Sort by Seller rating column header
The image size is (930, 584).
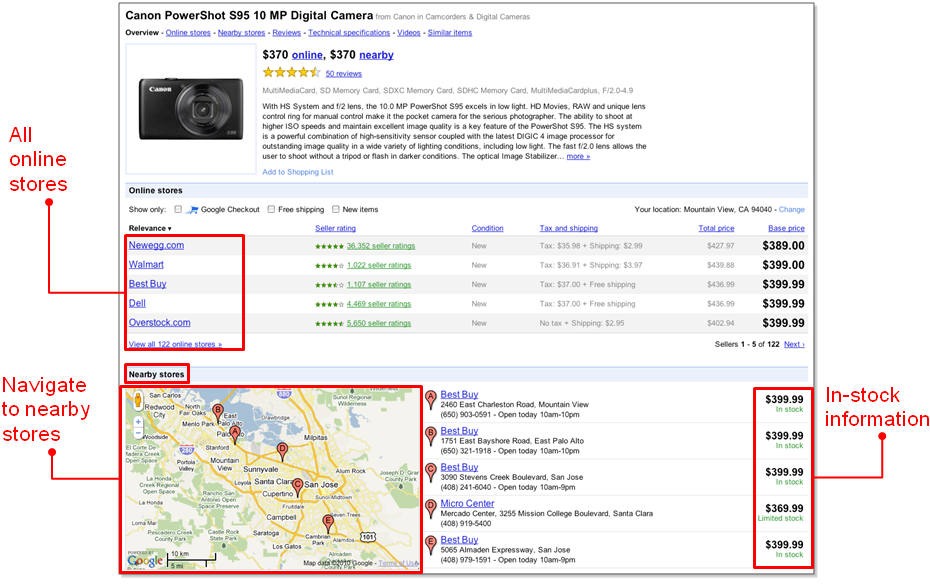point(335,228)
